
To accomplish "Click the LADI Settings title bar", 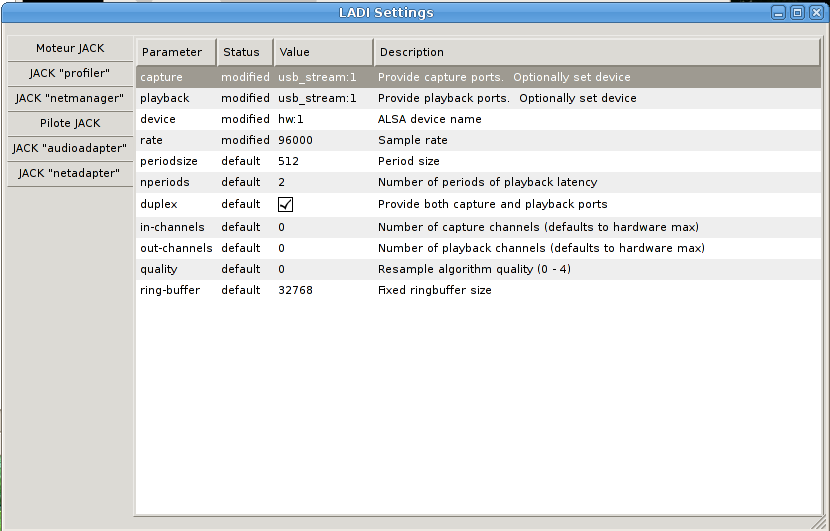I will (x=386, y=13).
